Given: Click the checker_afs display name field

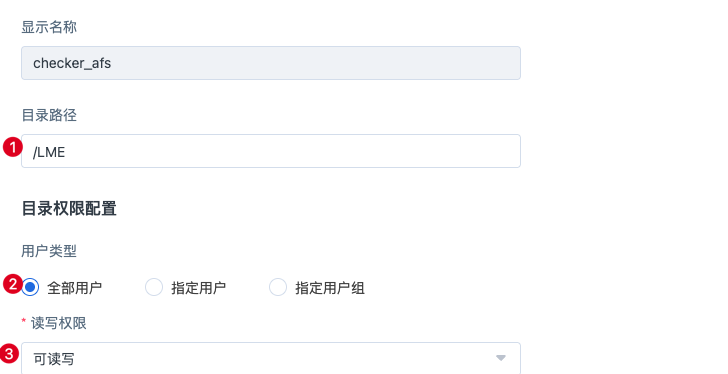Looking at the screenshot, I should [271, 63].
